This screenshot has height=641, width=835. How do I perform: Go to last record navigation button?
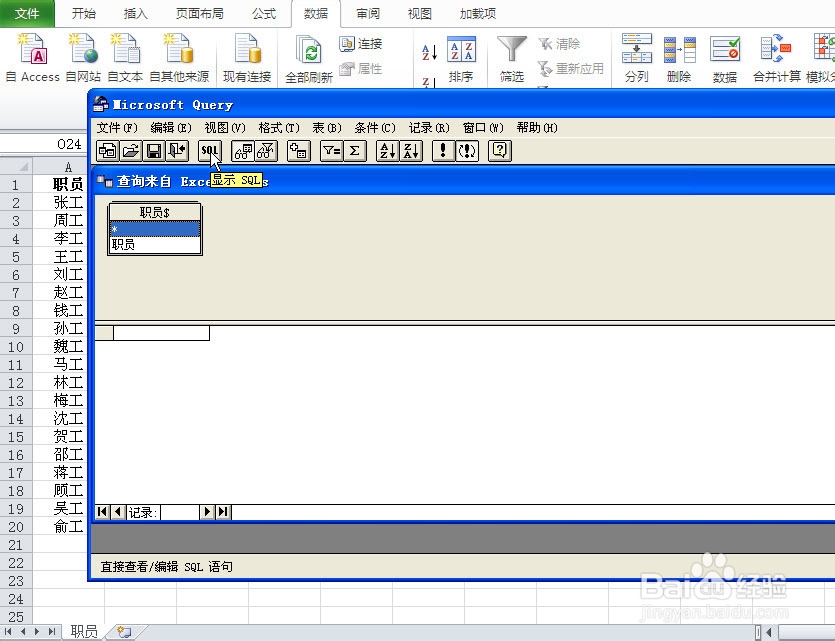[223, 512]
